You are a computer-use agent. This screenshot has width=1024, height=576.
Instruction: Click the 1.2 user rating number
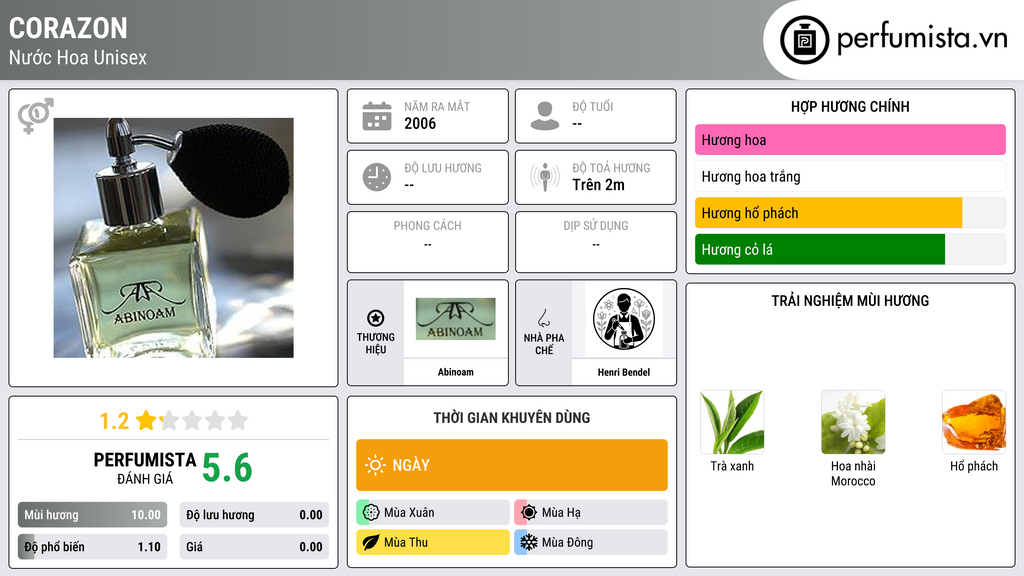coord(114,421)
